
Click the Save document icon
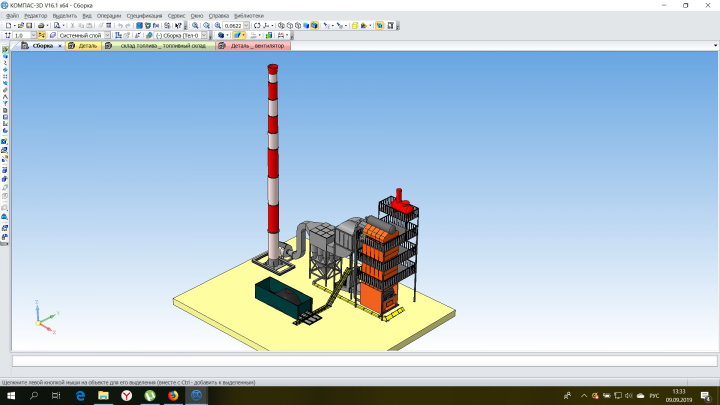coord(29,26)
